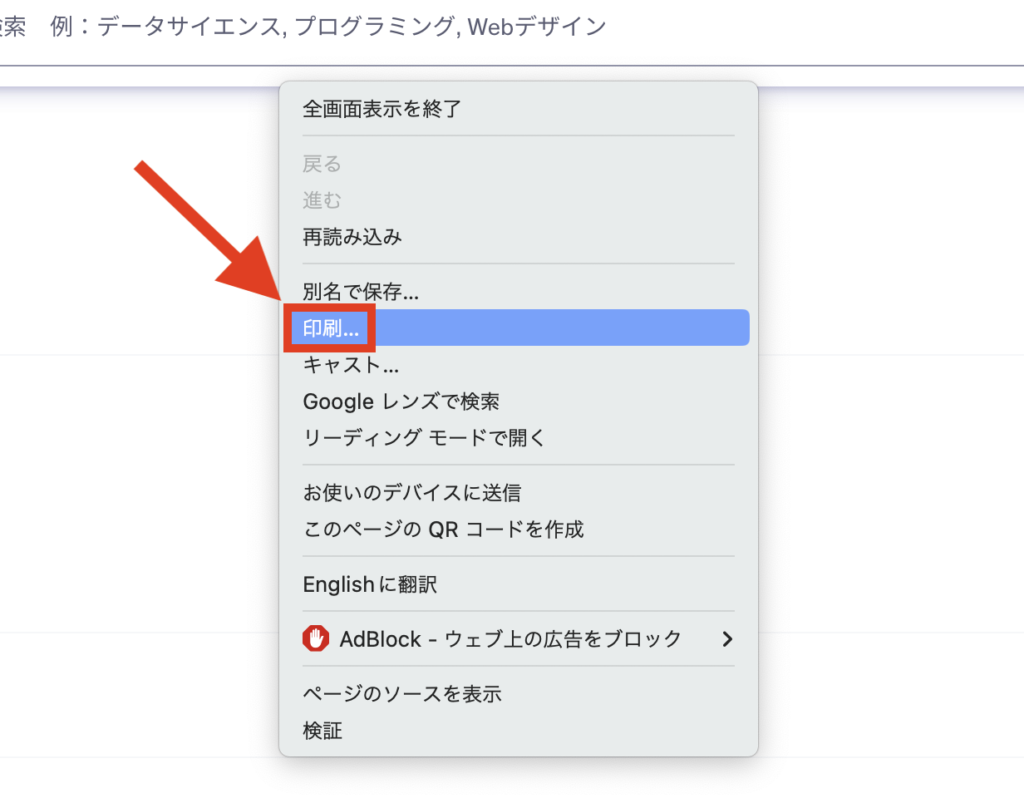
Task: Click the greyed-out 戻る back item
Action: (322, 164)
